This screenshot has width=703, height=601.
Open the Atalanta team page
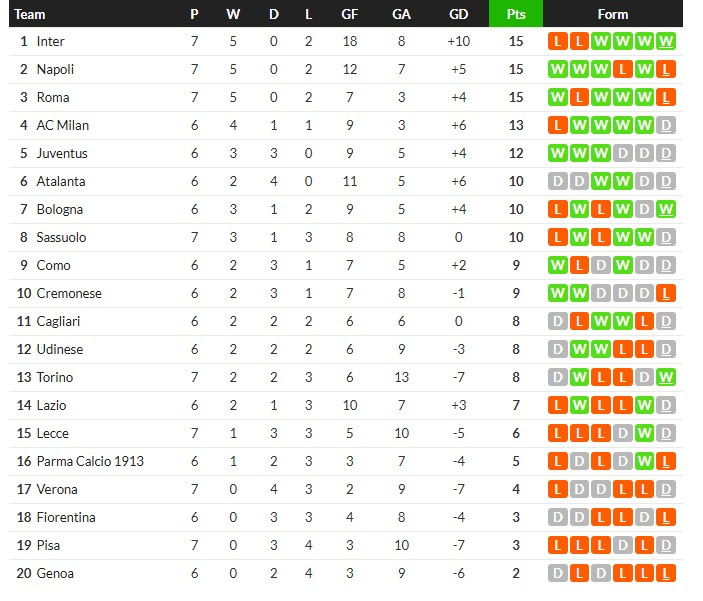click(x=61, y=181)
